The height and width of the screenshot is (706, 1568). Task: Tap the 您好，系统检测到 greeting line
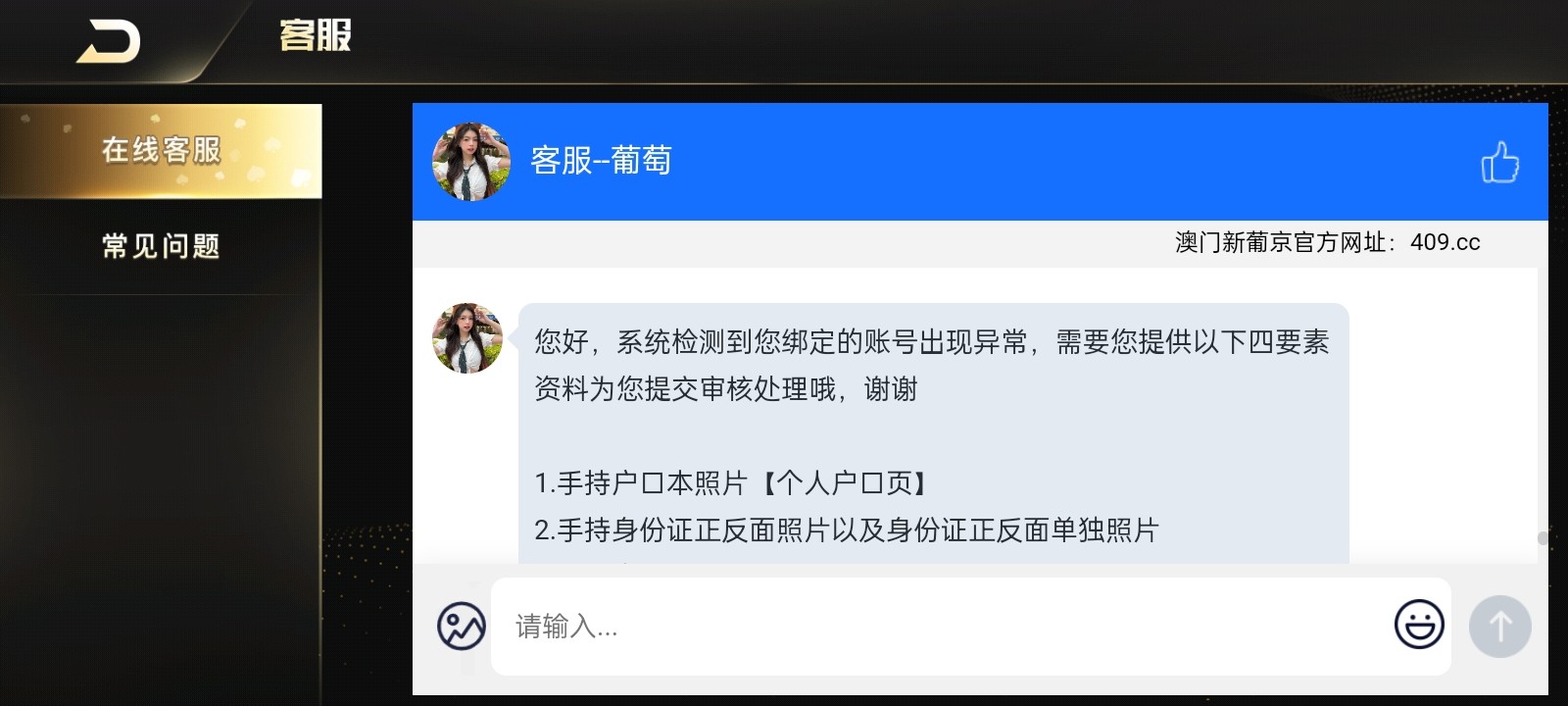pos(931,342)
